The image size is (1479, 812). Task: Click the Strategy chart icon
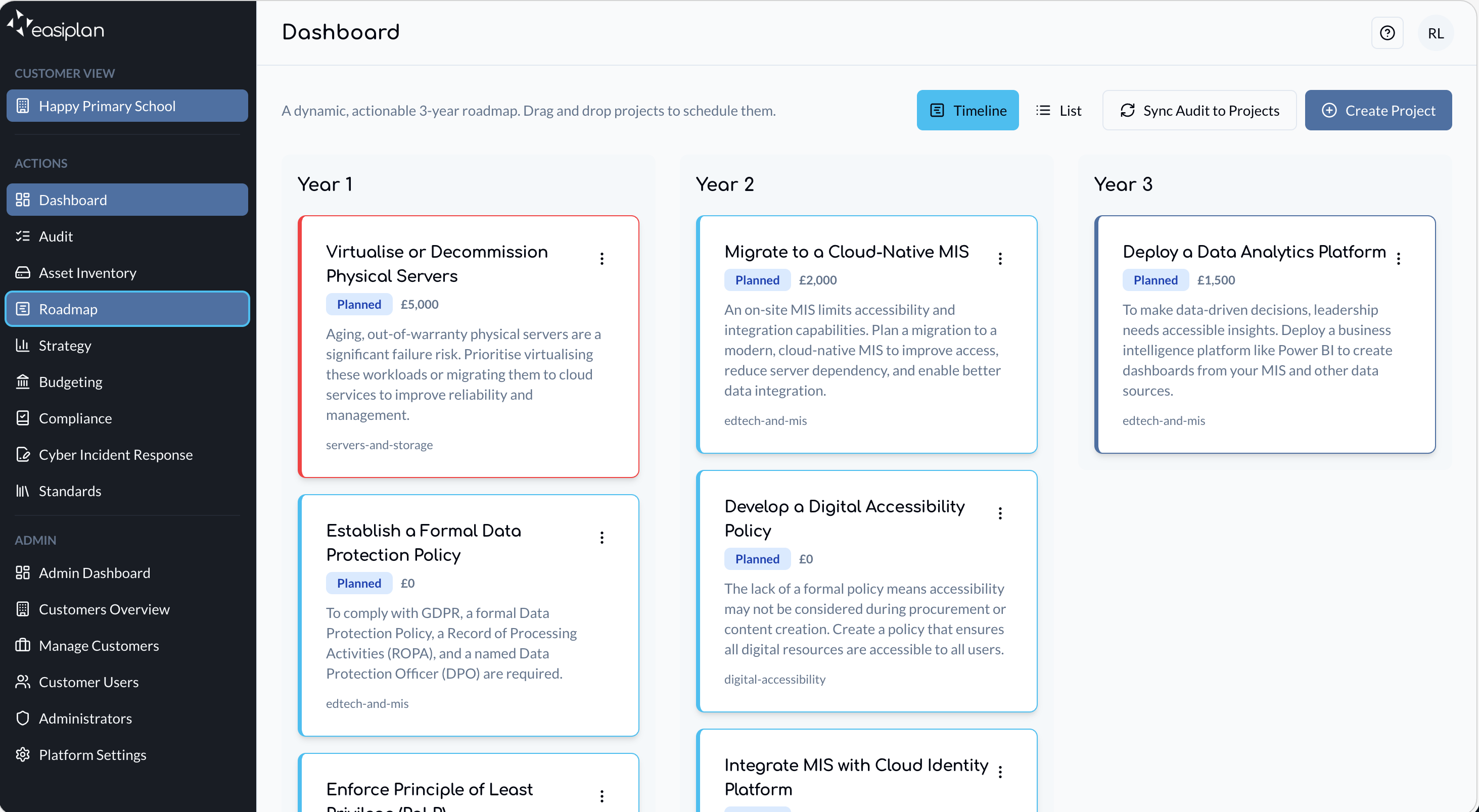click(x=22, y=346)
